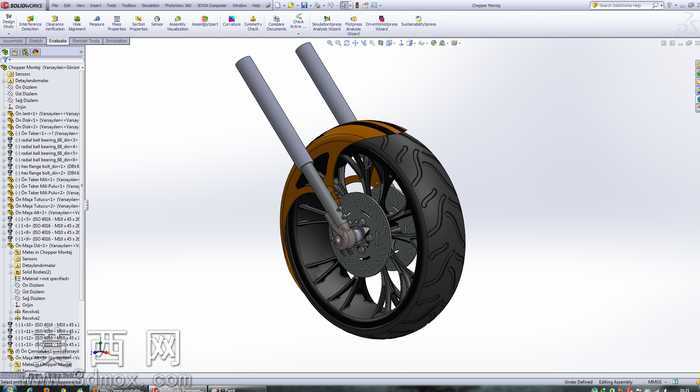This screenshot has width=700, height=392.
Task: Click Zoom to Fit in view toolbar
Action: [x=330, y=43]
